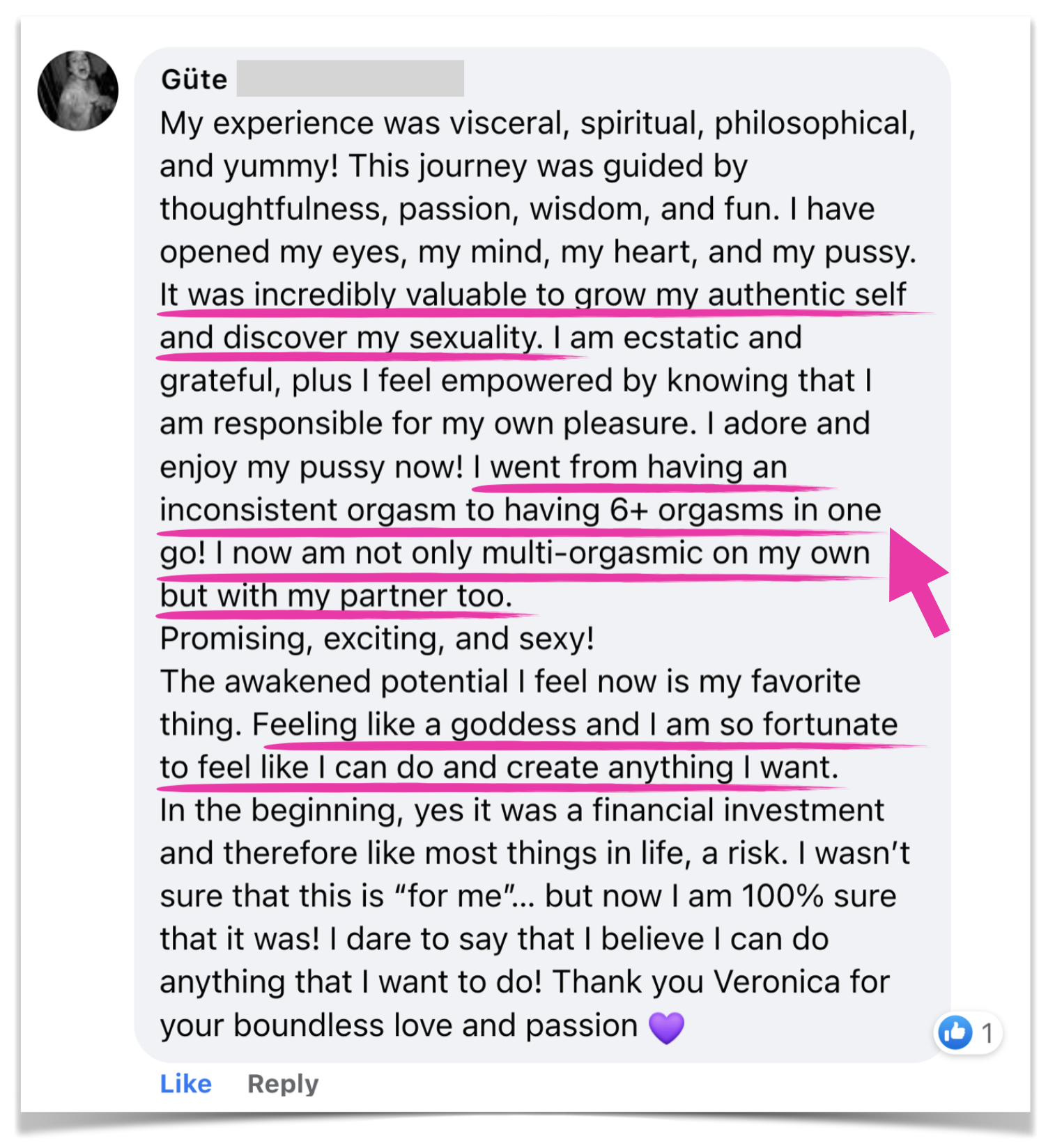
Task: Click the phrase "awakened potential"
Action: [x=366, y=681]
